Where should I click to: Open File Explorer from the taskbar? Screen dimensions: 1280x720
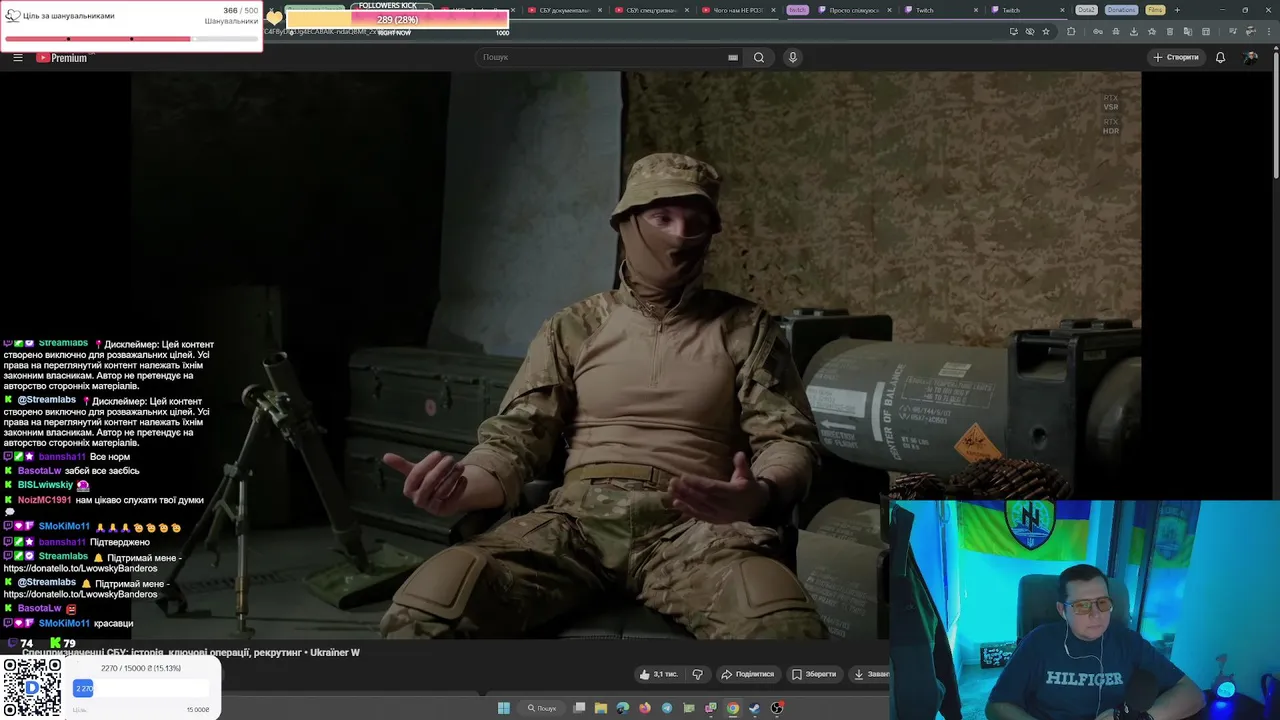pos(601,708)
